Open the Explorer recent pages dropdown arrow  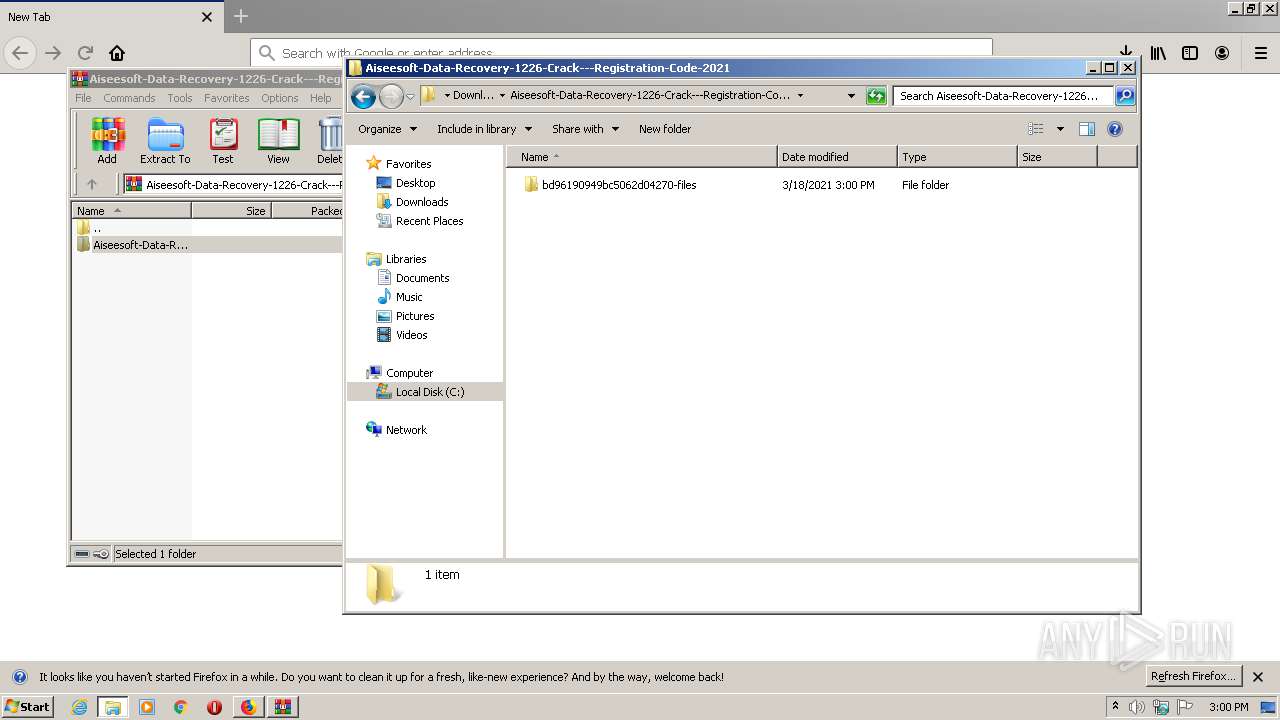pos(410,97)
